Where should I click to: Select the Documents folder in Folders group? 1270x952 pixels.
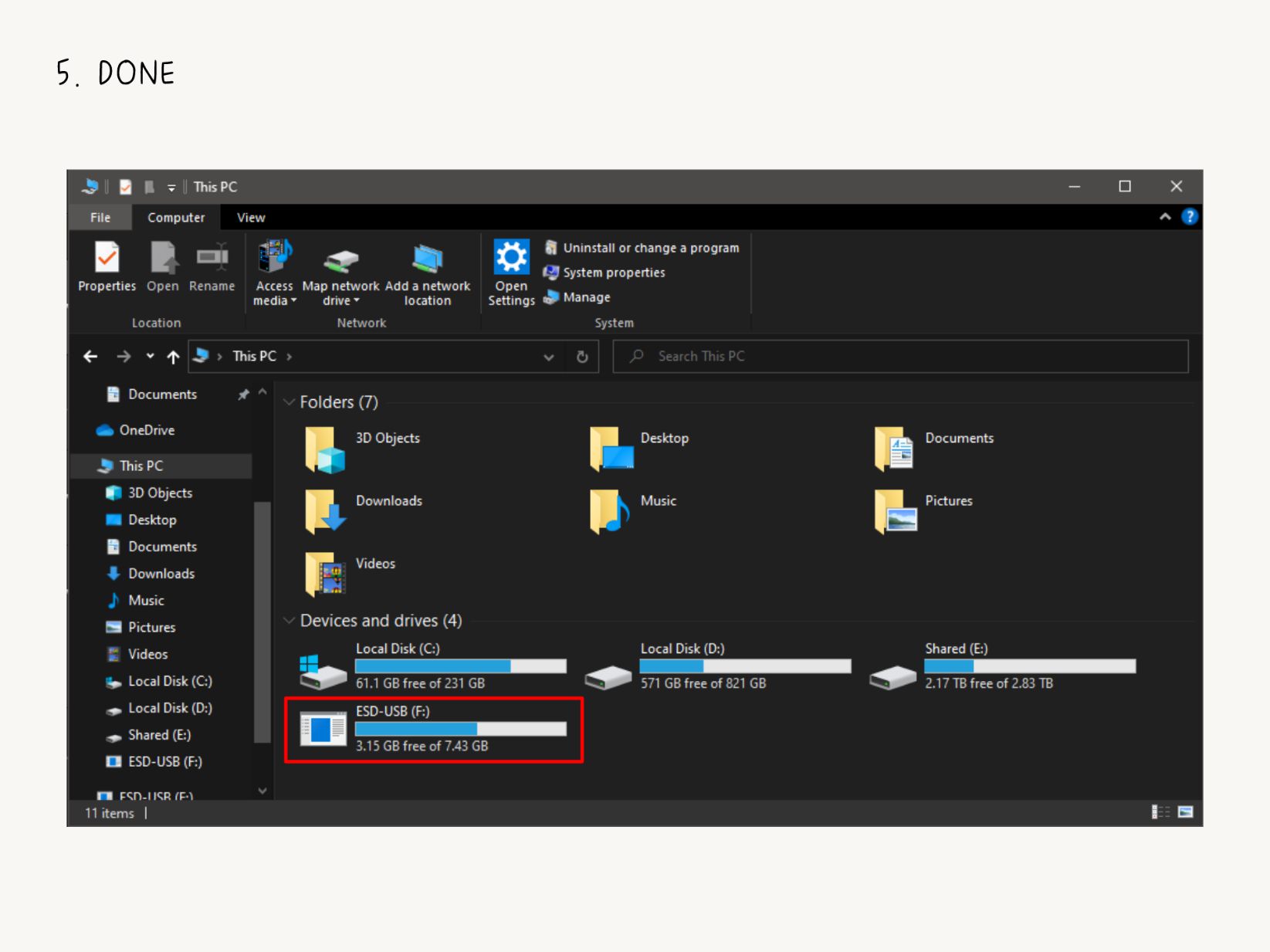click(935, 449)
